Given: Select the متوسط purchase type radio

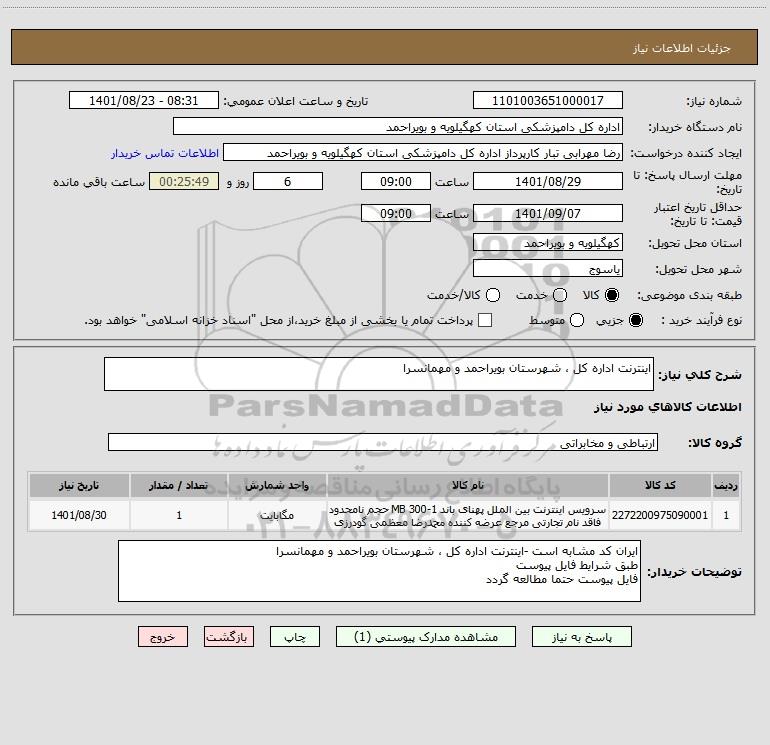Looking at the screenshot, I should pyautogui.click(x=577, y=320).
